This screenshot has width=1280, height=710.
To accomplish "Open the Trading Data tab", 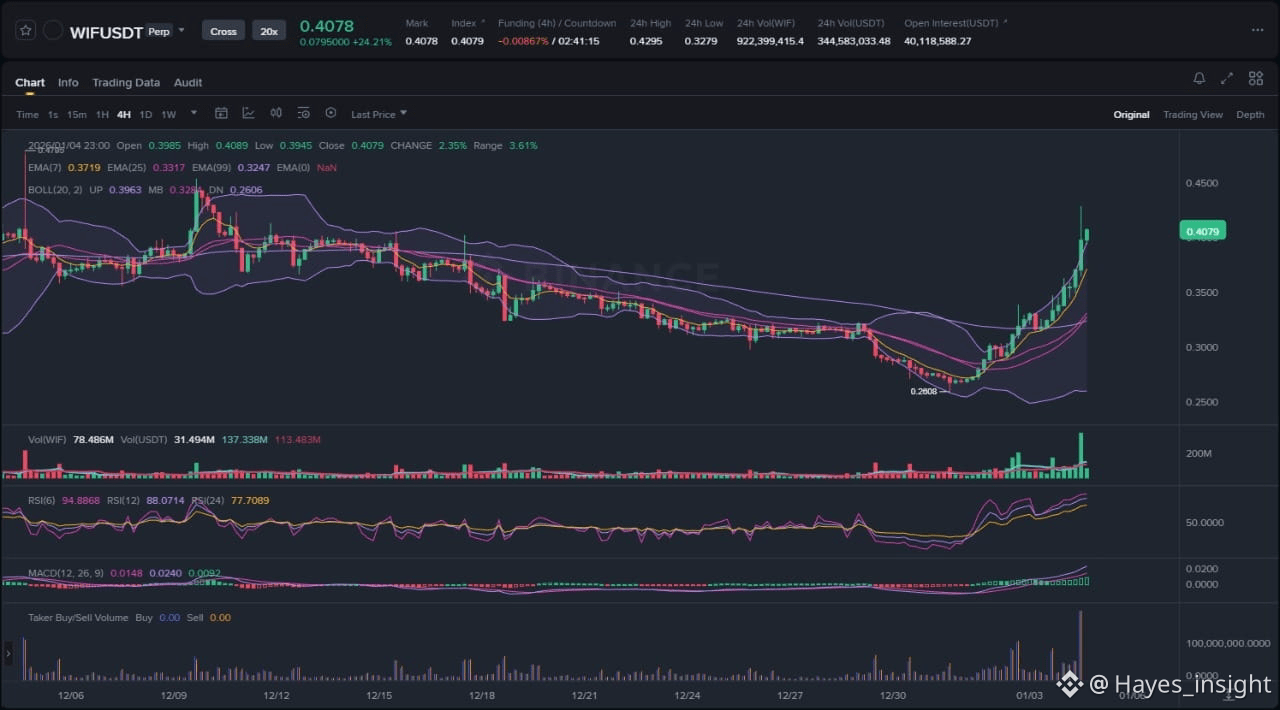I will coord(126,82).
